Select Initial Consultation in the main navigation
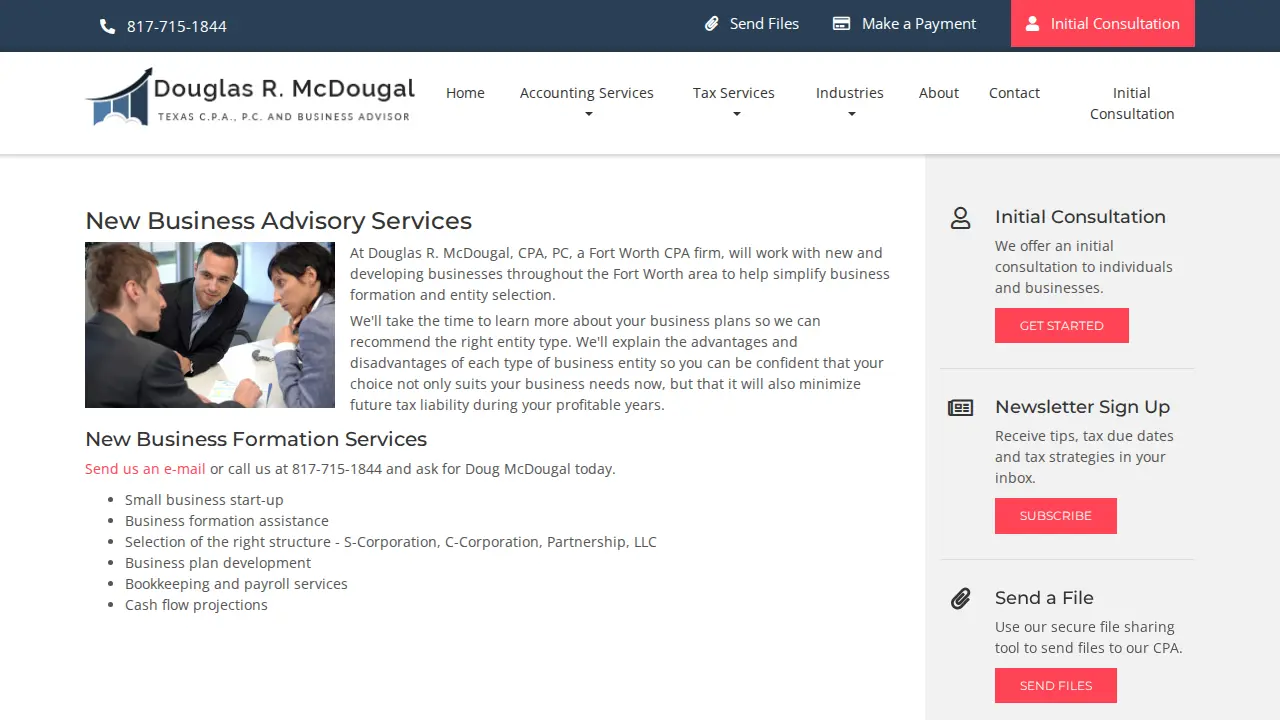 (x=1132, y=103)
